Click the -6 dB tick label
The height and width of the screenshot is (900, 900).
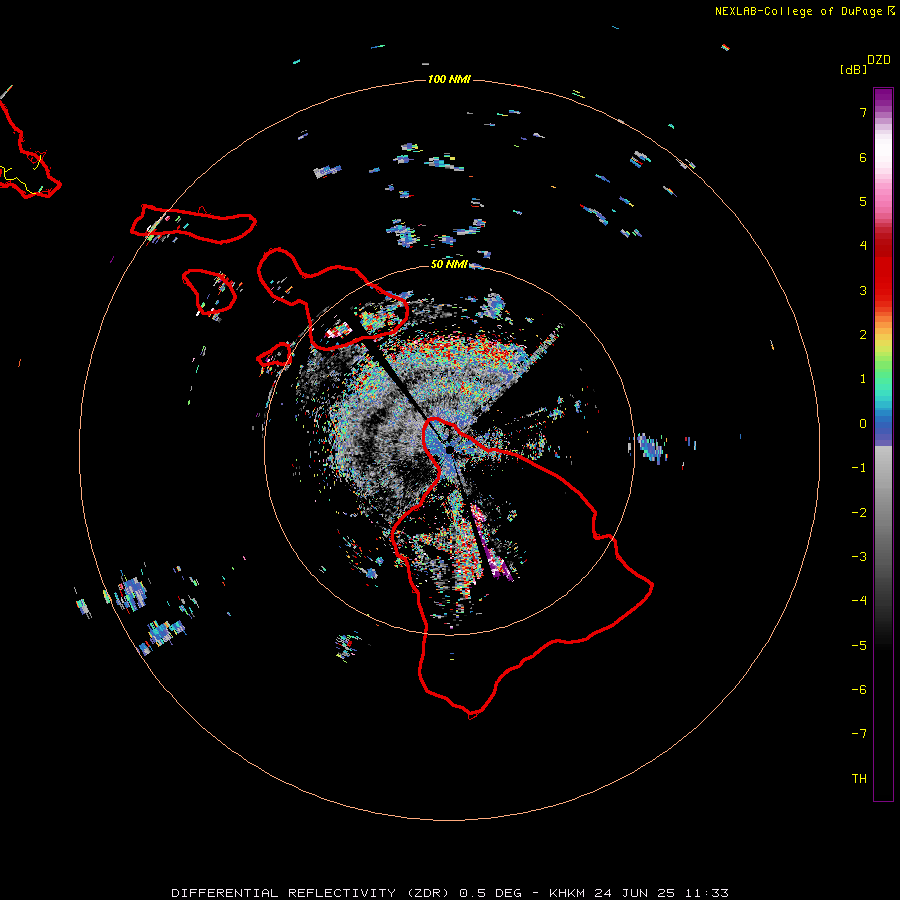click(x=859, y=690)
